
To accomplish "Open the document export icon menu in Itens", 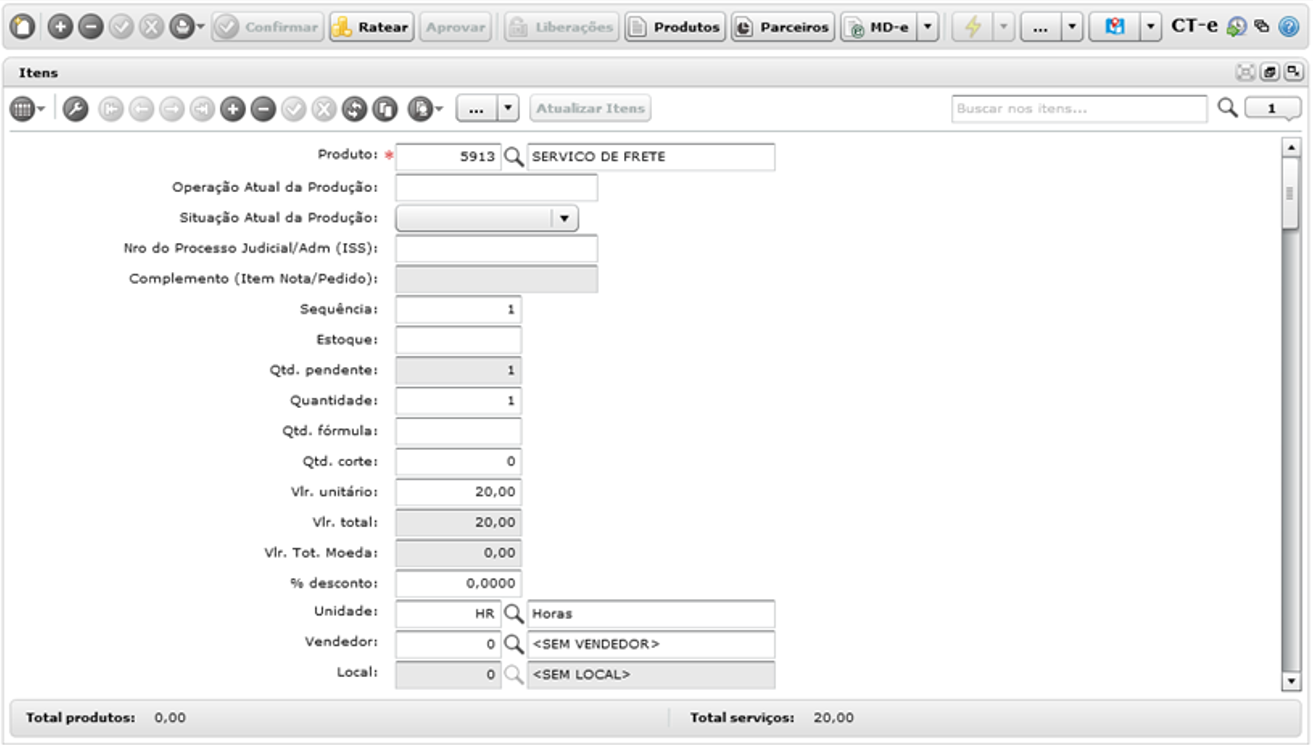I will pos(425,108).
